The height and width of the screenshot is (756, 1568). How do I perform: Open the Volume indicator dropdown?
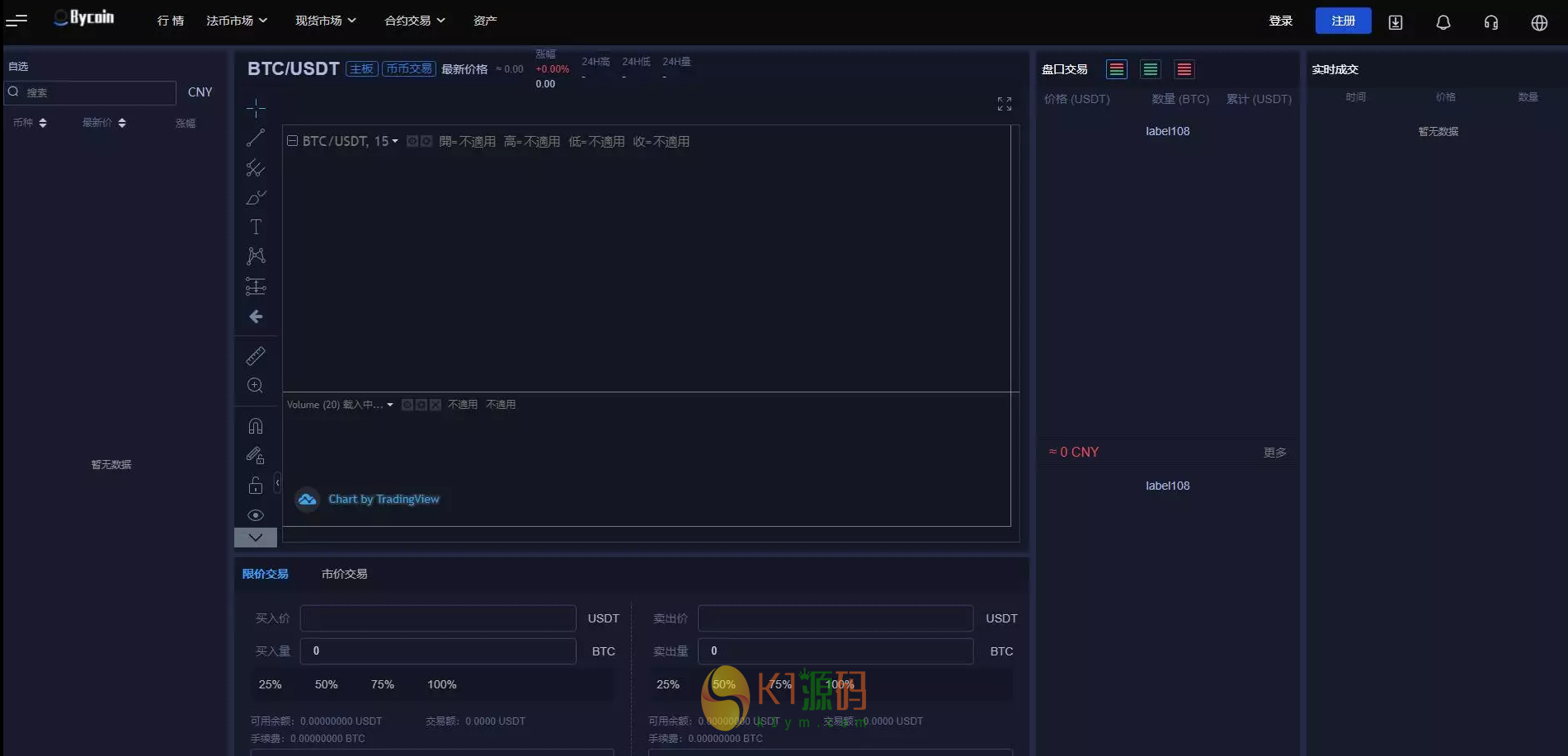pyautogui.click(x=390, y=405)
